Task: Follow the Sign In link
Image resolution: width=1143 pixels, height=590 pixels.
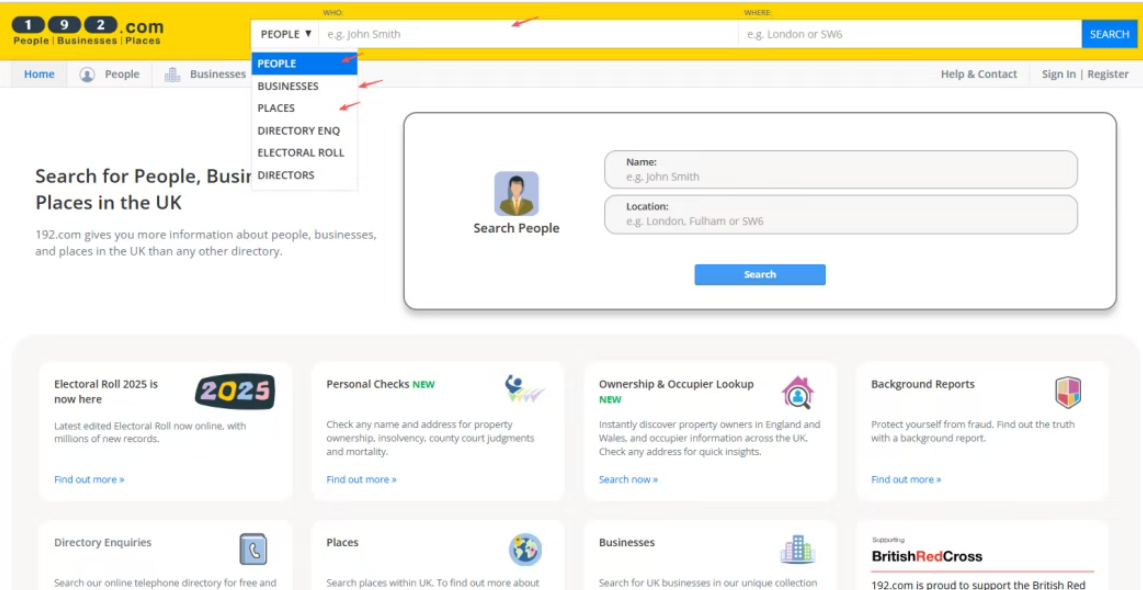Action: pyautogui.click(x=1058, y=74)
